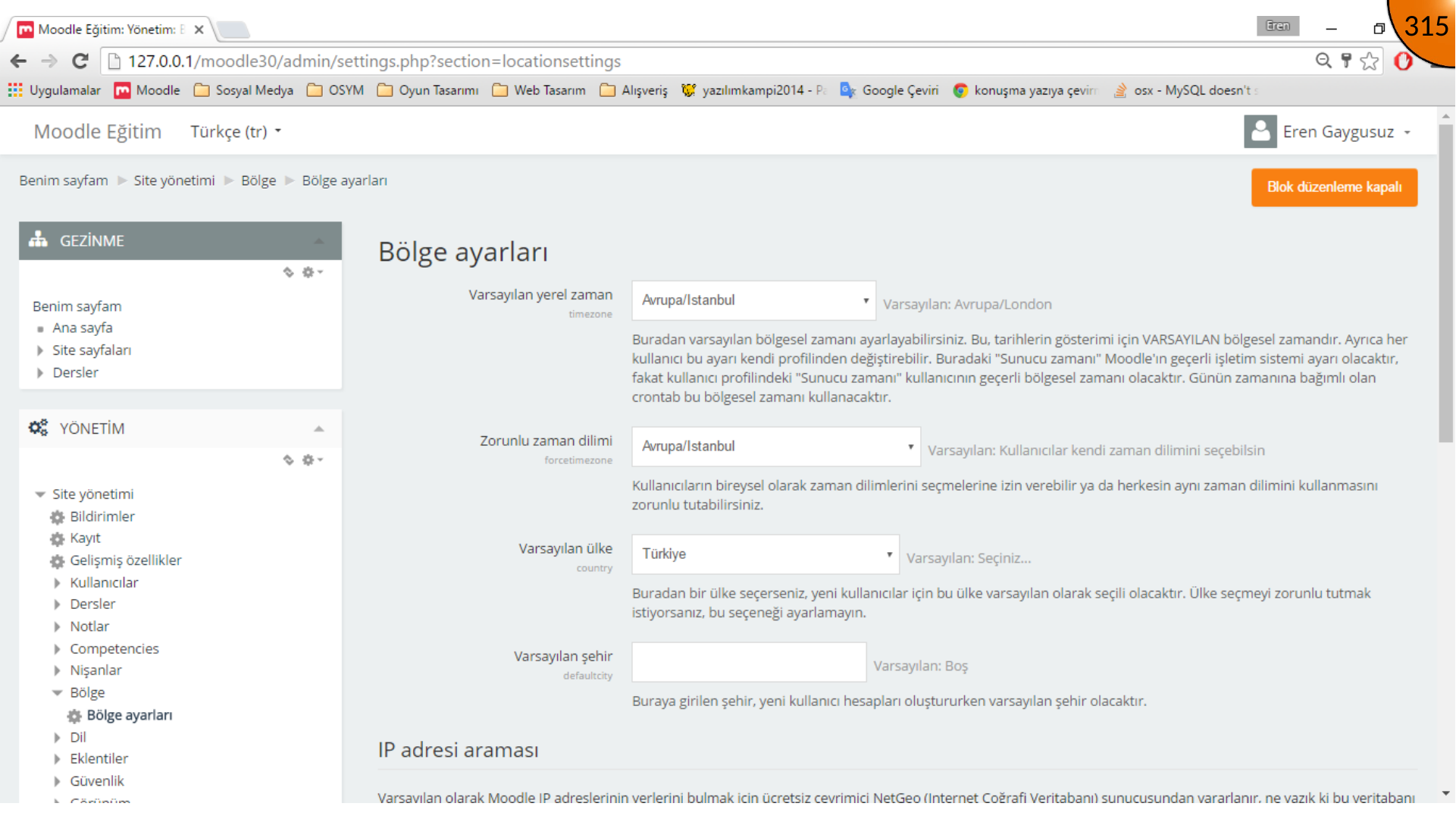Expand the Notlar tree node
The width and height of the screenshot is (1456, 819).
click(x=58, y=626)
